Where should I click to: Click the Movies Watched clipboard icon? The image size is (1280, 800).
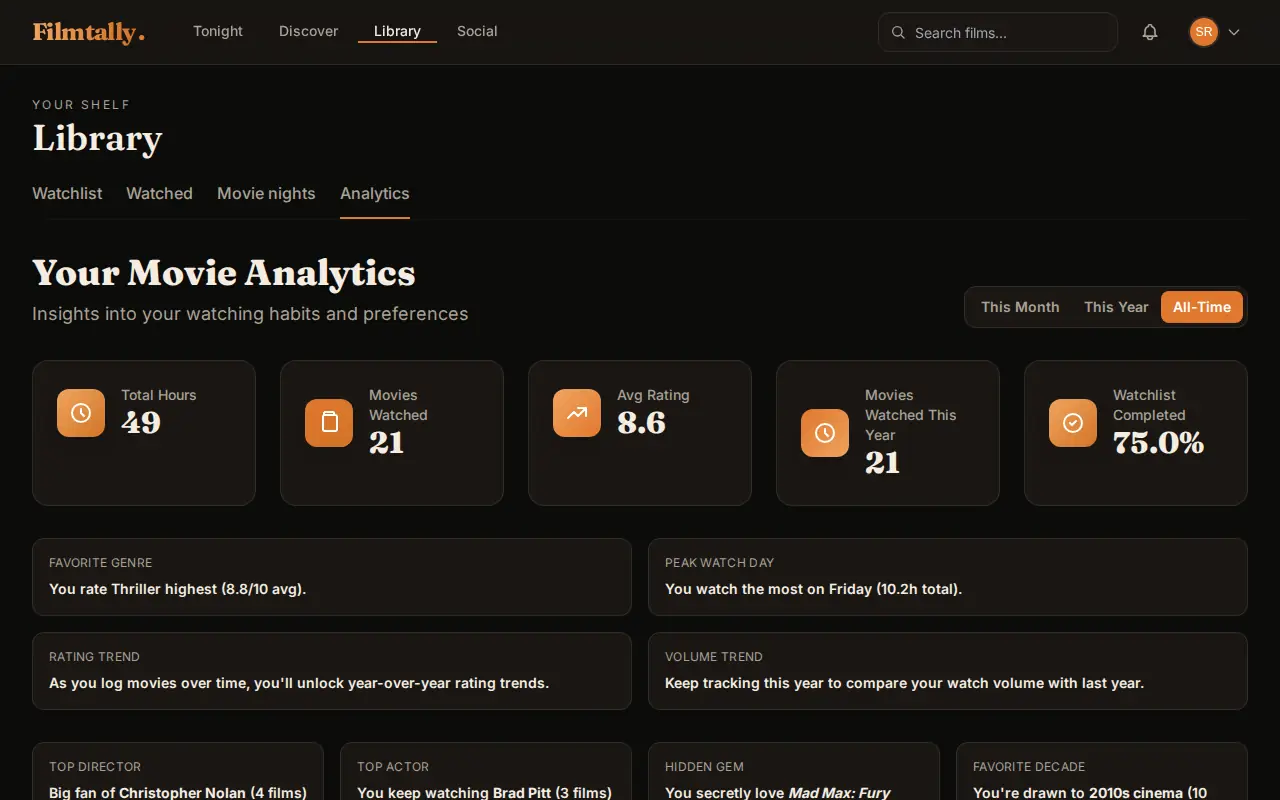[329, 423]
